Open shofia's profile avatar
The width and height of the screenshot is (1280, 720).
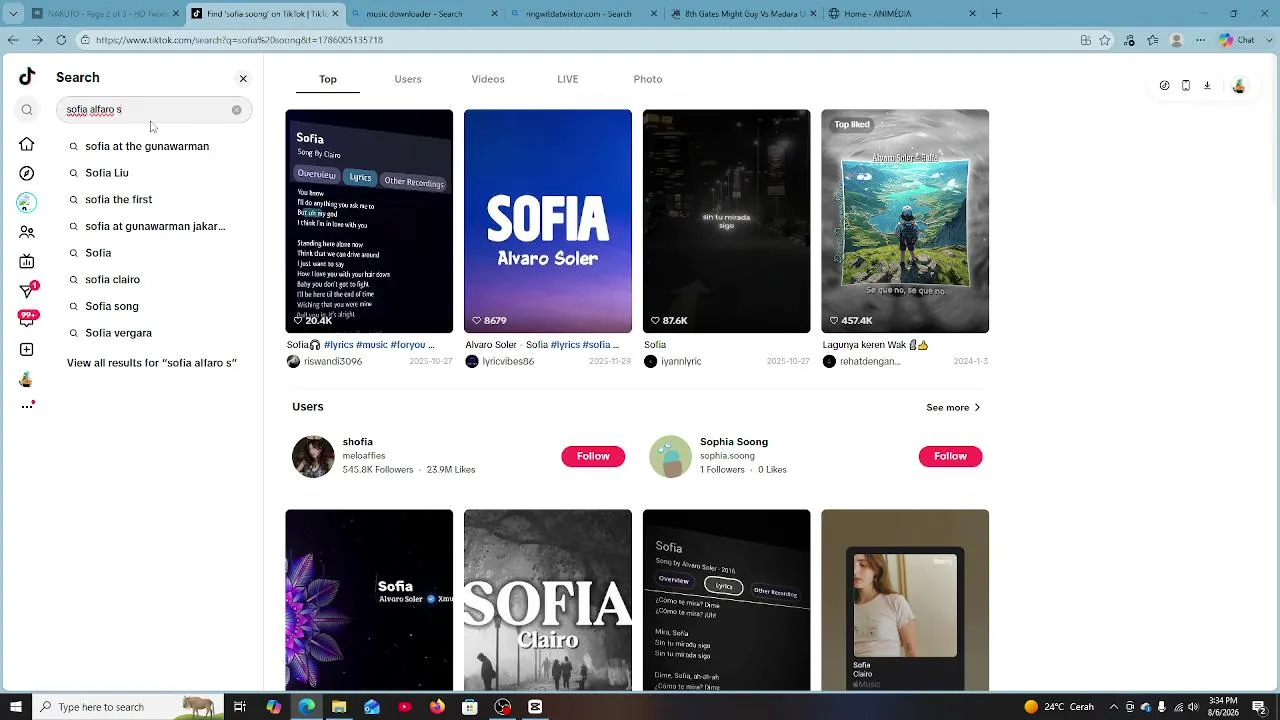click(313, 457)
